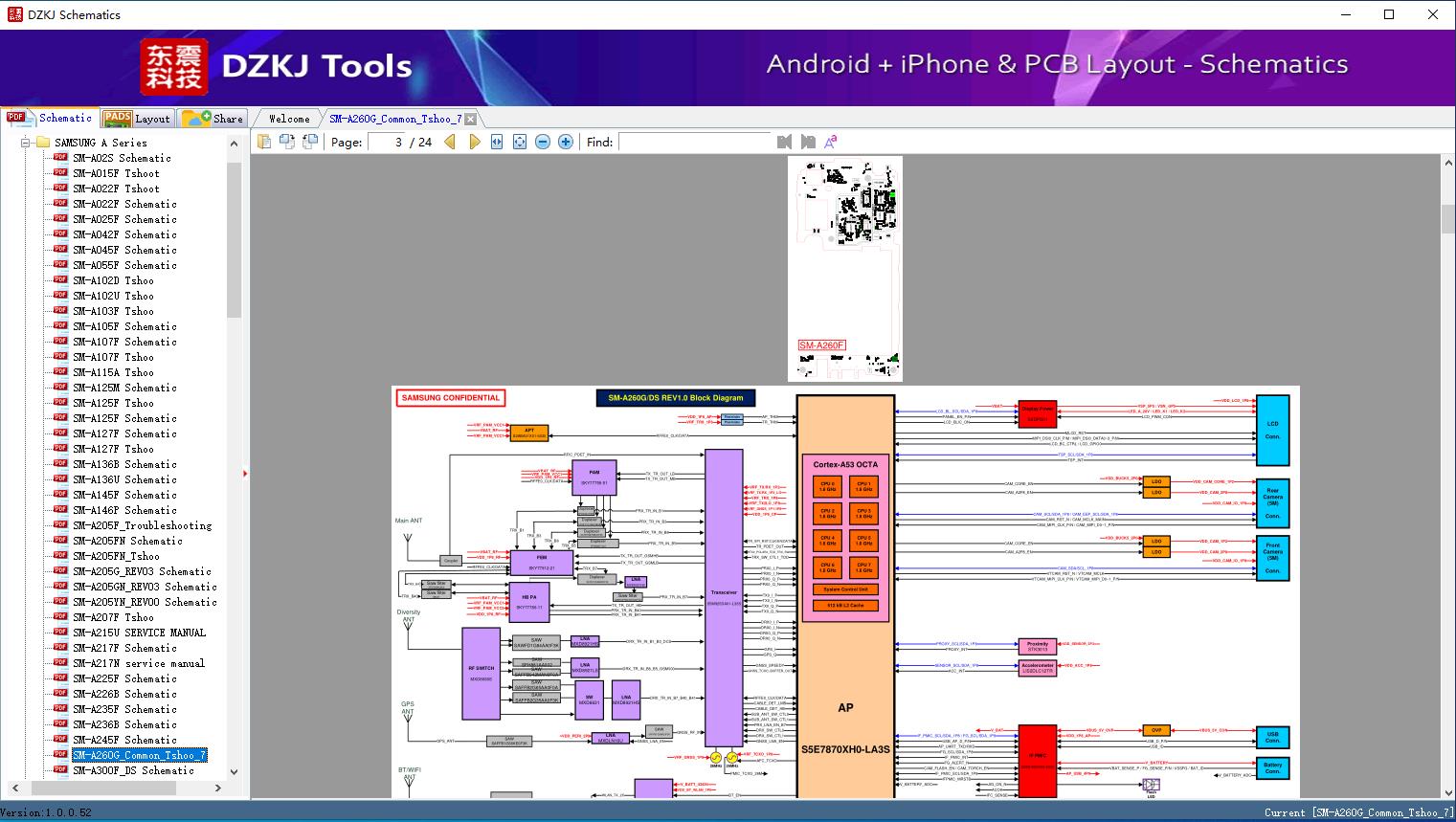Switch to the Schematic tab
The width and height of the screenshot is (1456, 822).
50,118
